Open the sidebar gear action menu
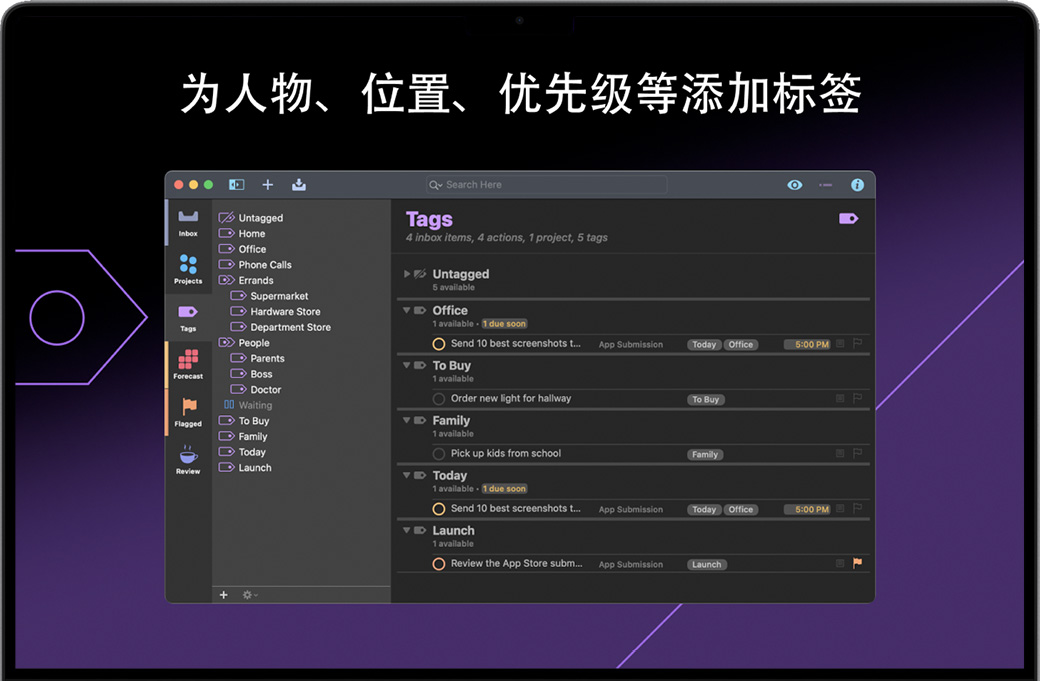The image size is (1040, 681). [x=249, y=595]
